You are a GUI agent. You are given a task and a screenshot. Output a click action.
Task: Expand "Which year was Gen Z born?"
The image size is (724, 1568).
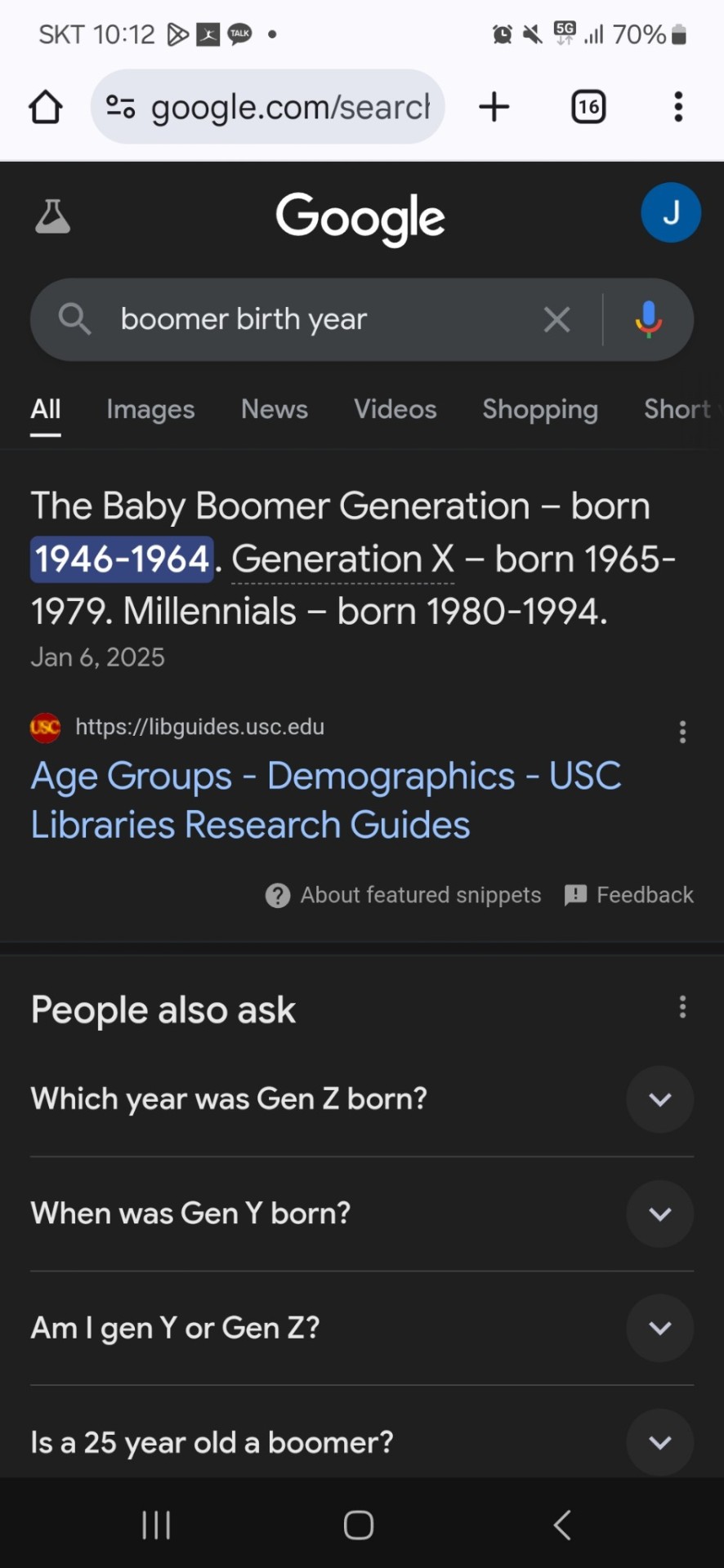pyautogui.click(x=362, y=1099)
